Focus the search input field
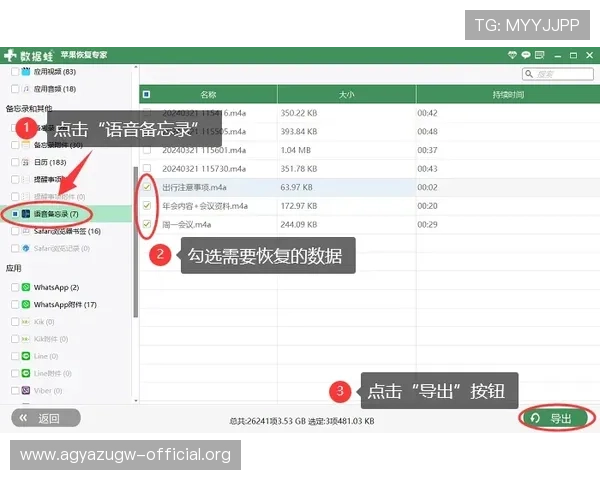This screenshot has width=600, height=480. [x=558, y=74]
